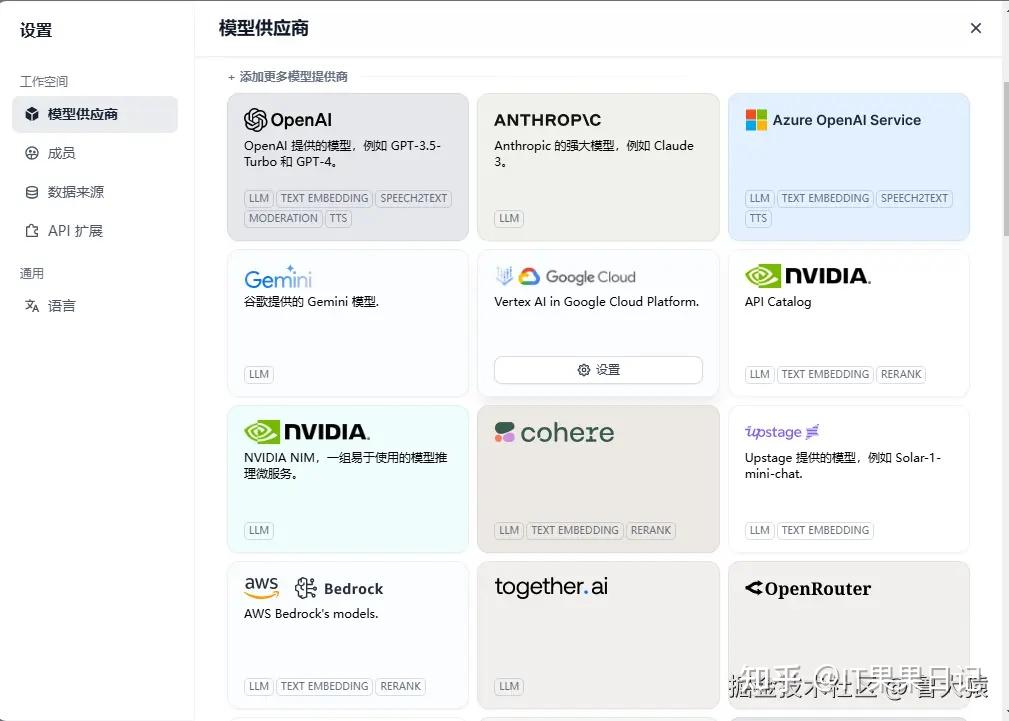The height and width of the screenshot is (721, 1009).
Task: Open 语言 settings tab
Action: click(95, 305)
